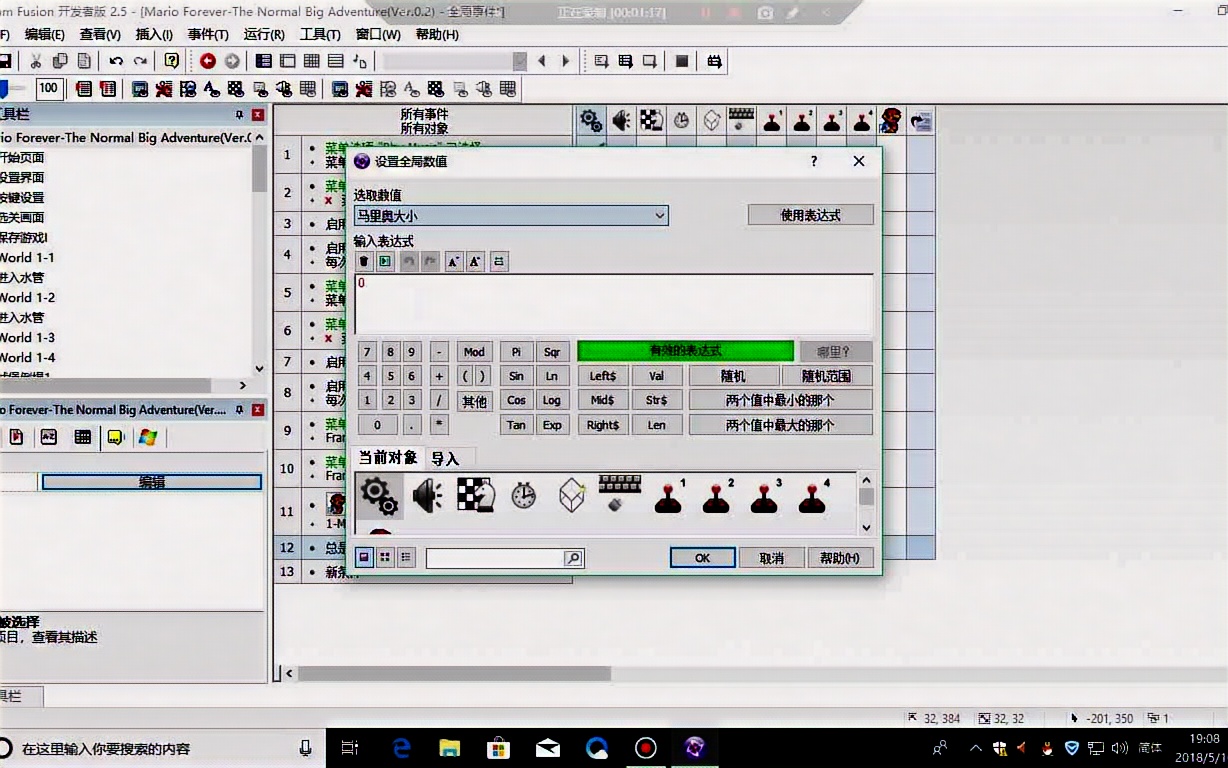Redo the expression edit in dialog
Viewport: 1228px width, 768px height.
point(429,261)
